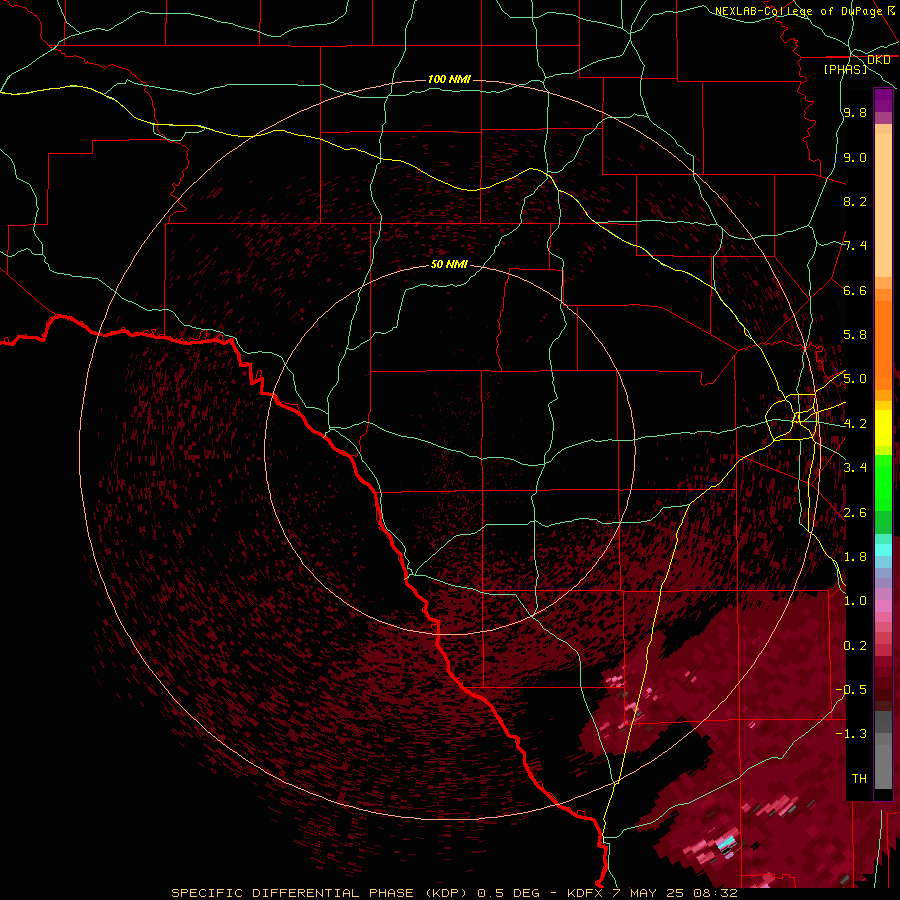Pick the cyan segment of the color bar
900x900 pixels.
click(883, 550)
